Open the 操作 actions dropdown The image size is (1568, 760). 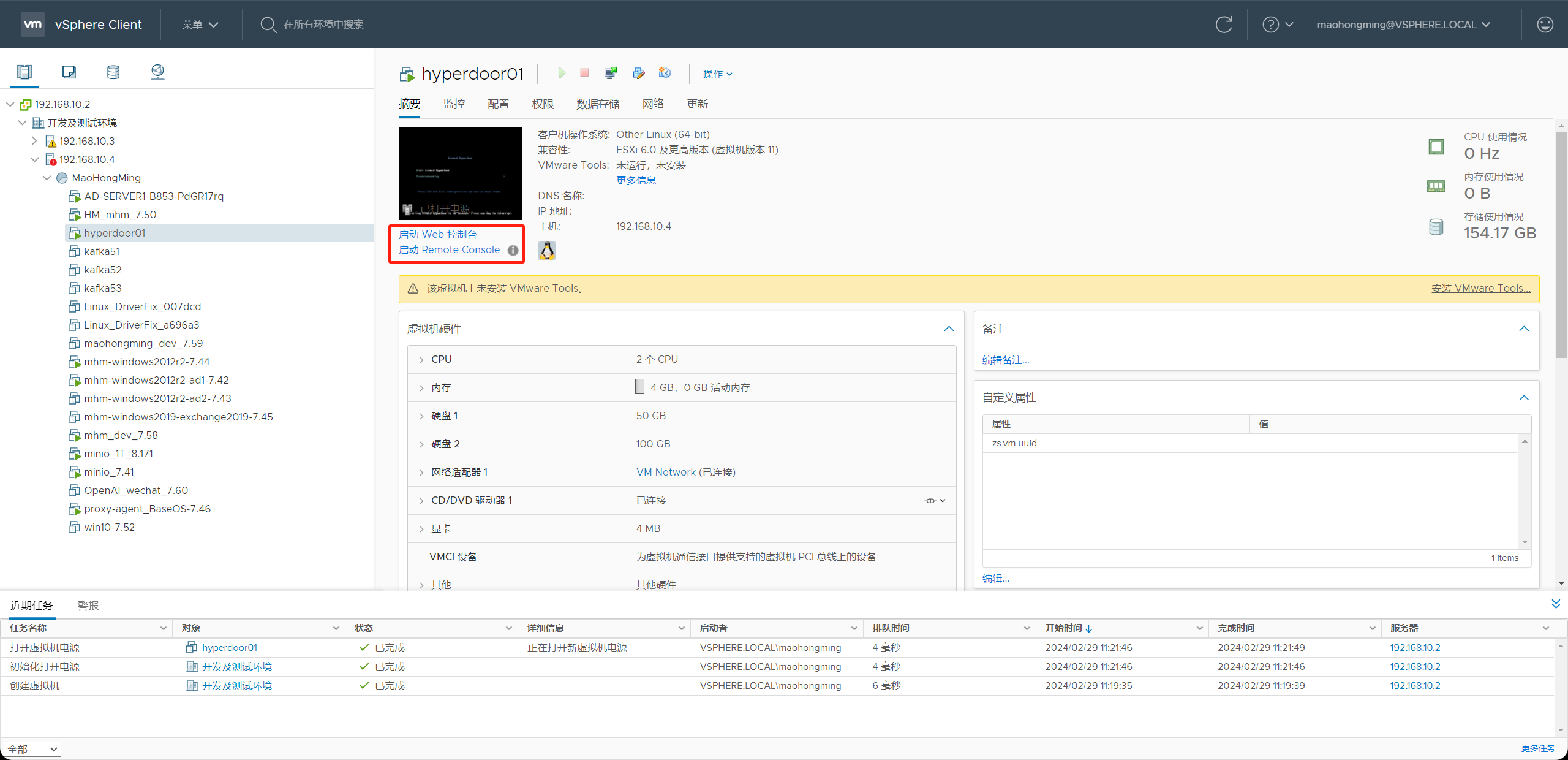pyautogui.click(x=717, y=74)
